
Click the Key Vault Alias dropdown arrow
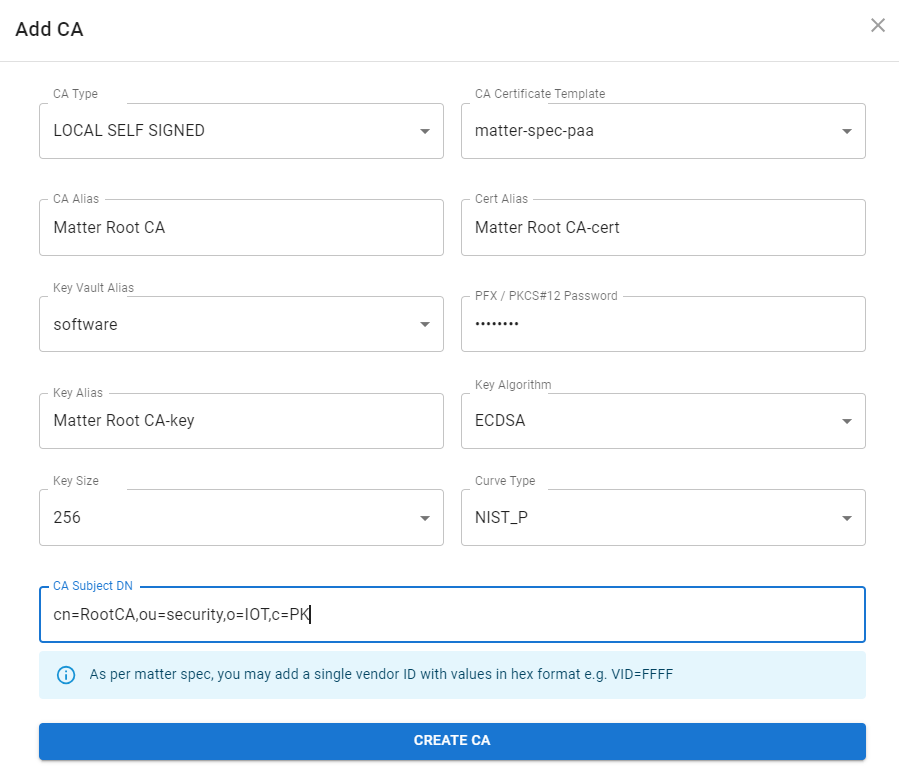[425, 325]
